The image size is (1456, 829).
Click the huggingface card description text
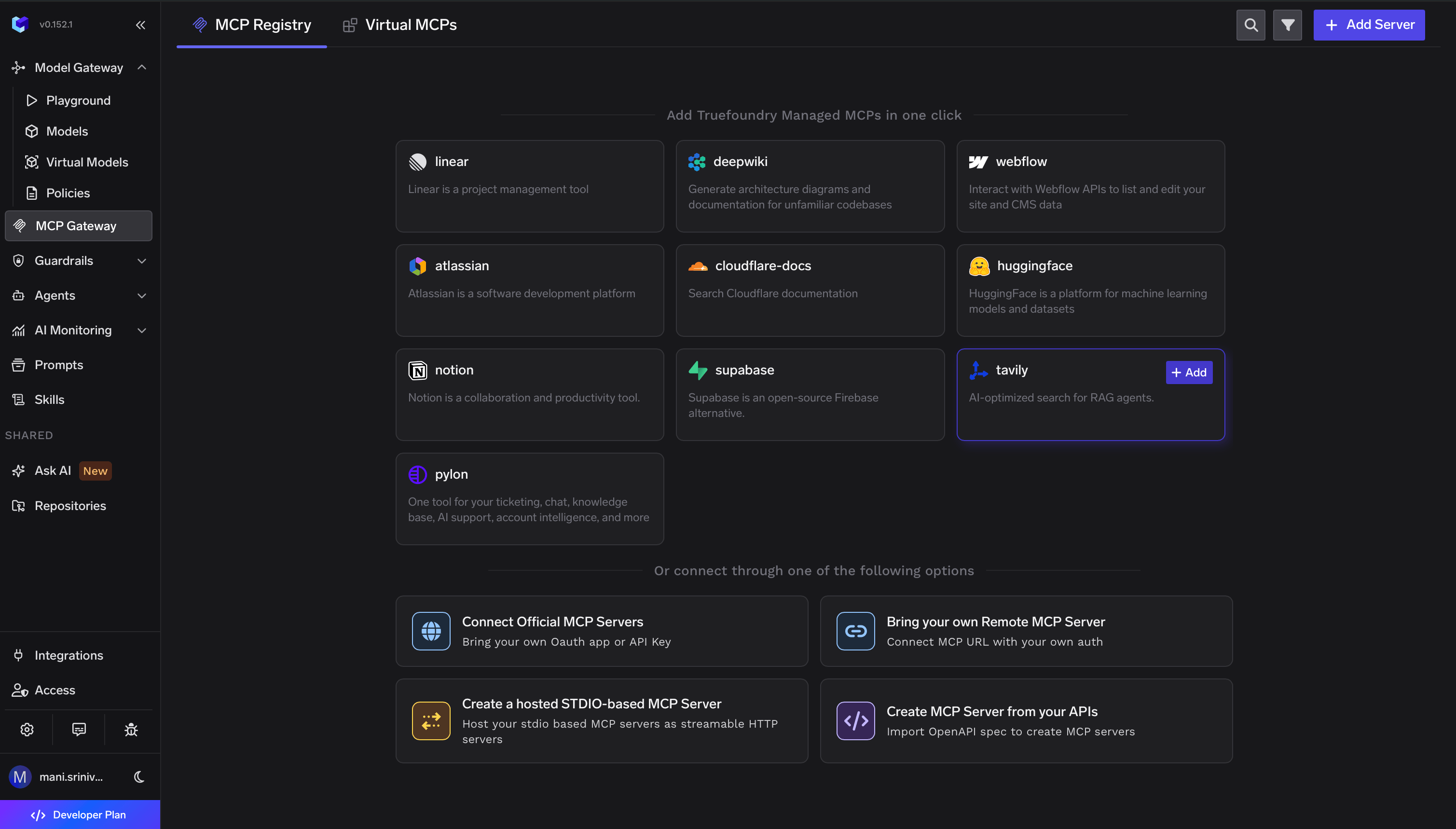(x=1088, y=301)
